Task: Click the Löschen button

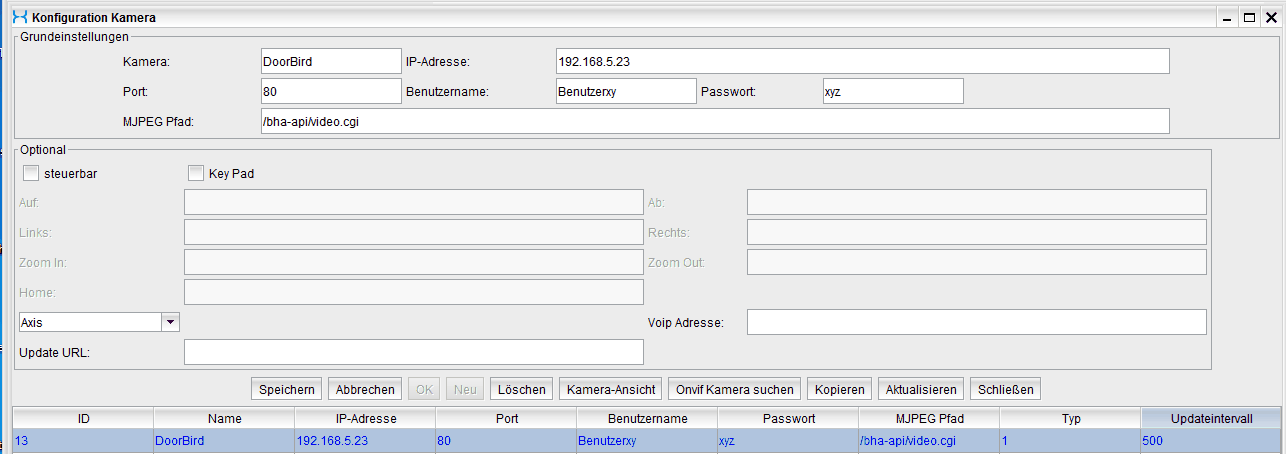Action: click(x=522, y=389)
